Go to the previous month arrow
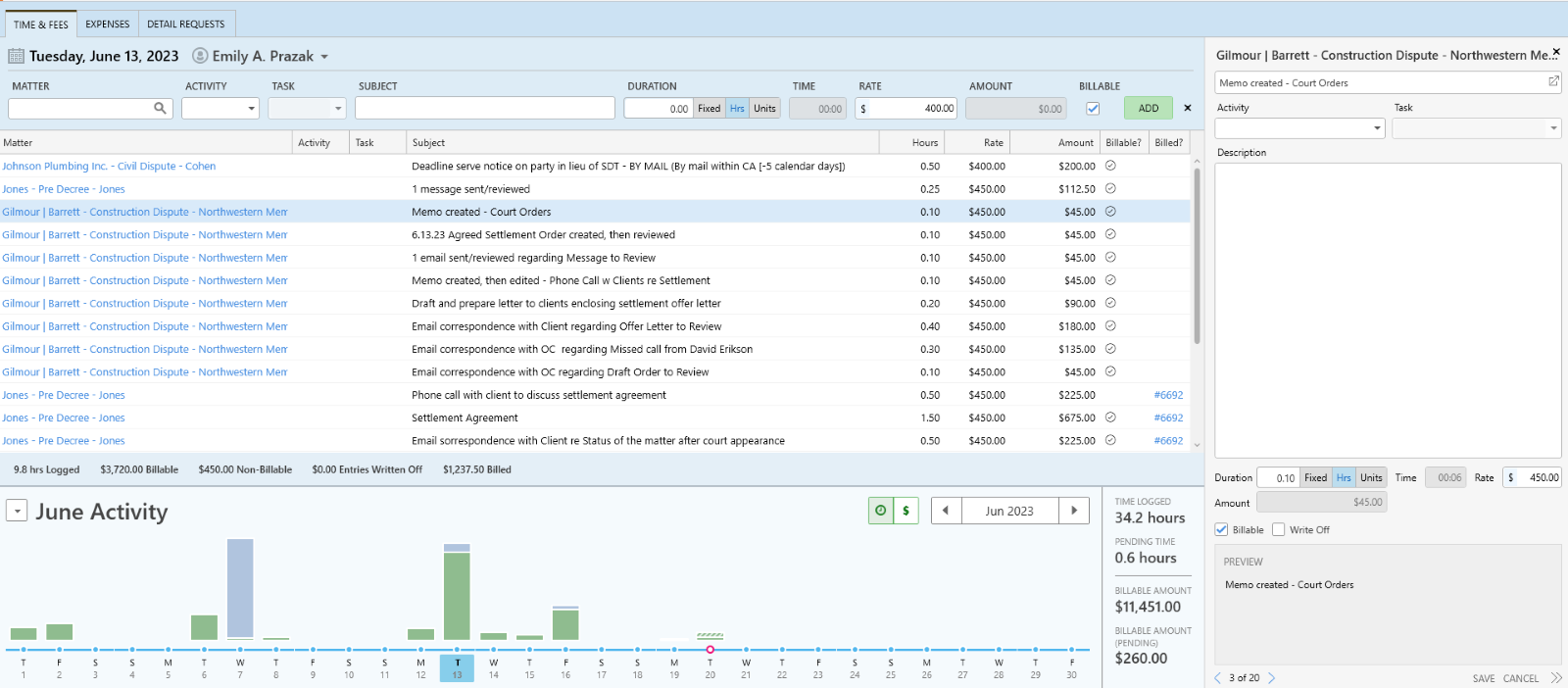Image resolution: width=1568 pixels, height=688 pixels. (x=946, y=511)
